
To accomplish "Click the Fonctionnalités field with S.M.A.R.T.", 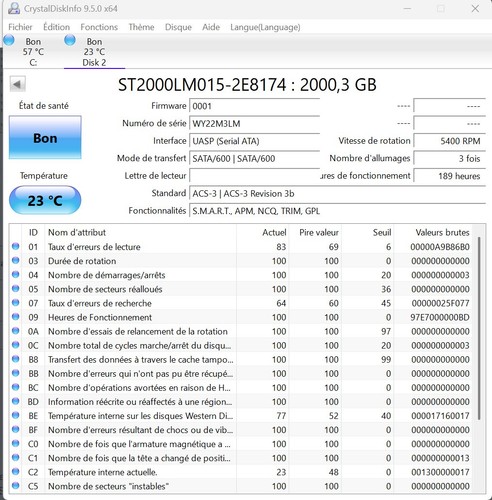I will (337, 211).
